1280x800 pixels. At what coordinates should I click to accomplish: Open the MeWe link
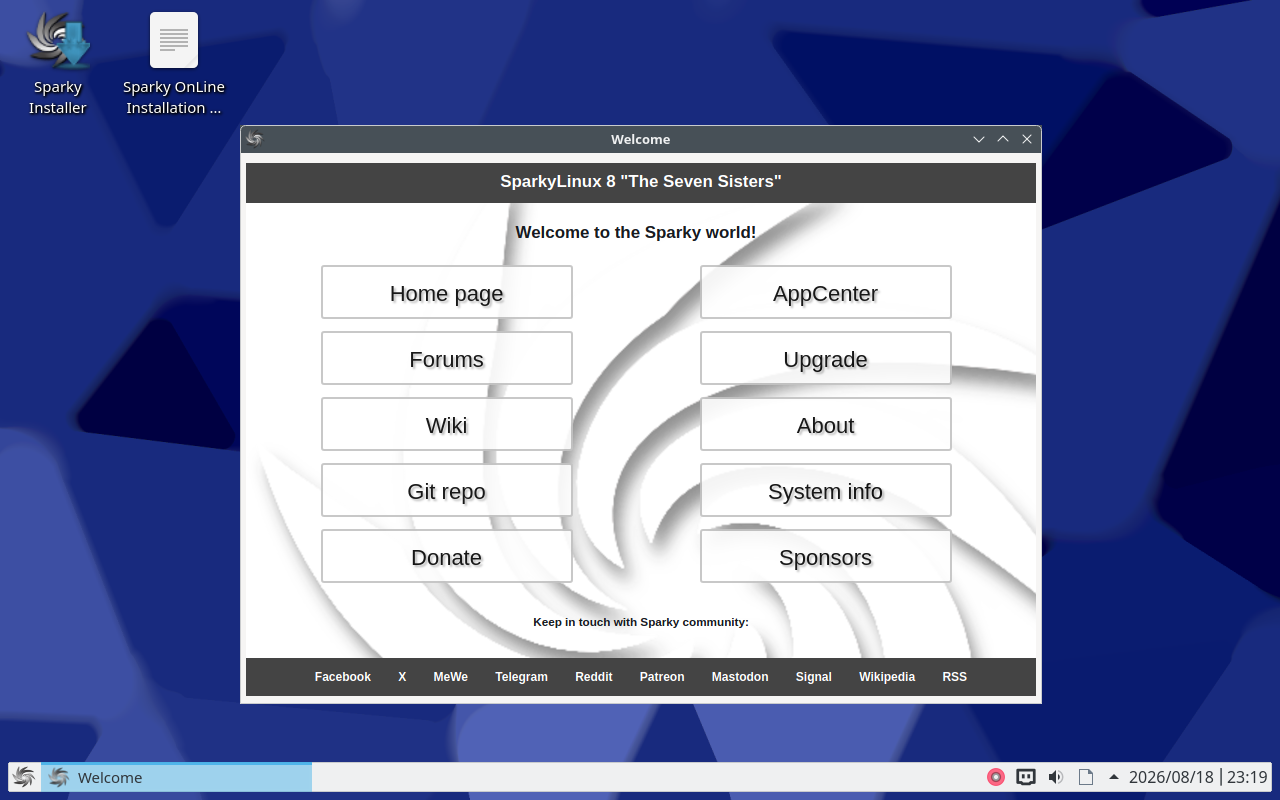tap(451, 677)
